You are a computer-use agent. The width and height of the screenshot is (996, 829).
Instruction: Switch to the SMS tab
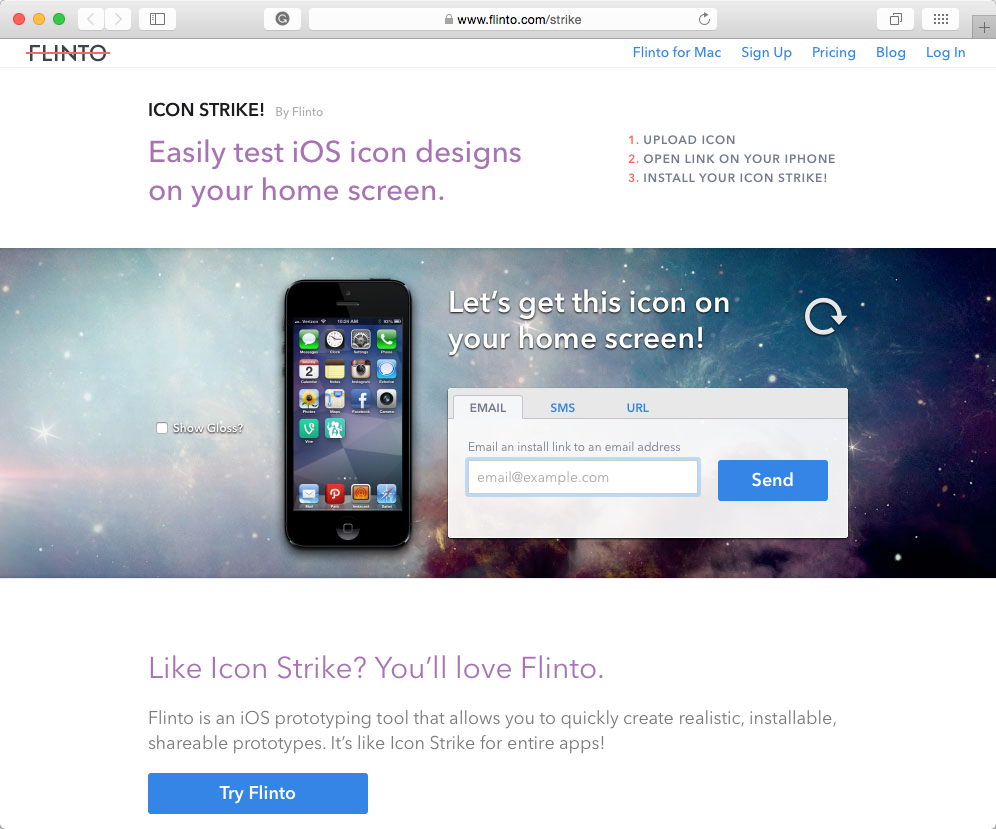pos(562,408)
